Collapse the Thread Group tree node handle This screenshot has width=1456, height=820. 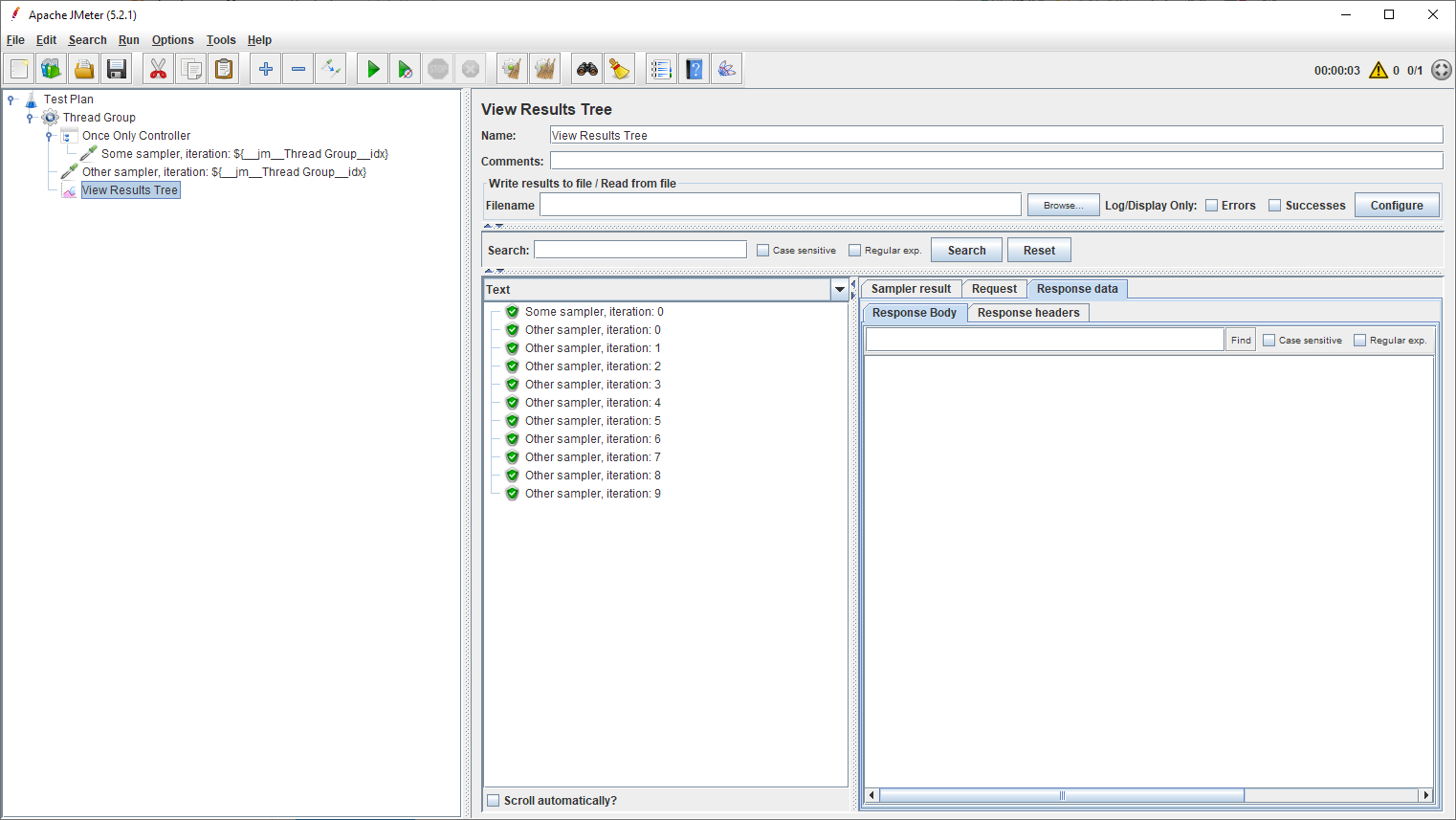(30, 118)
